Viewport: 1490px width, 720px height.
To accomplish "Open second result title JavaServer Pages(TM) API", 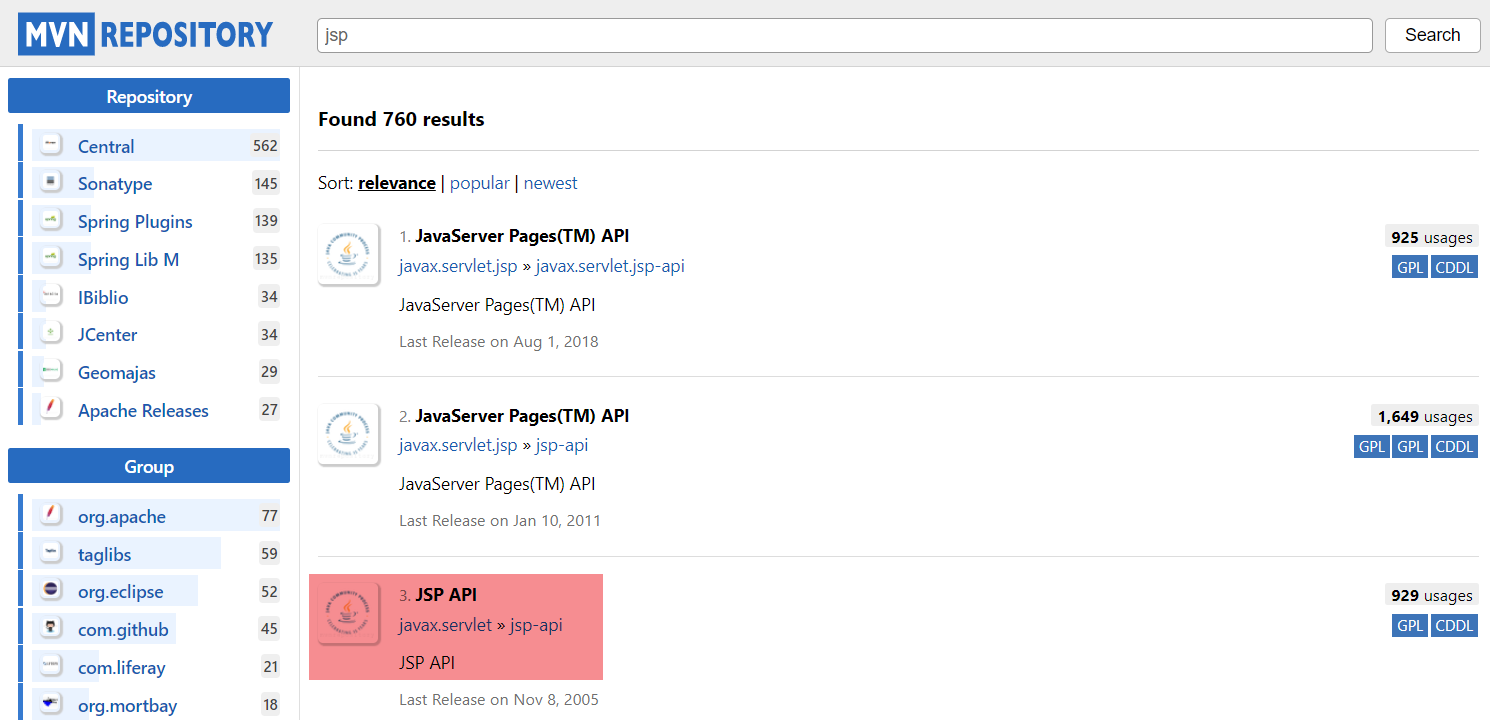I will 522,415.
